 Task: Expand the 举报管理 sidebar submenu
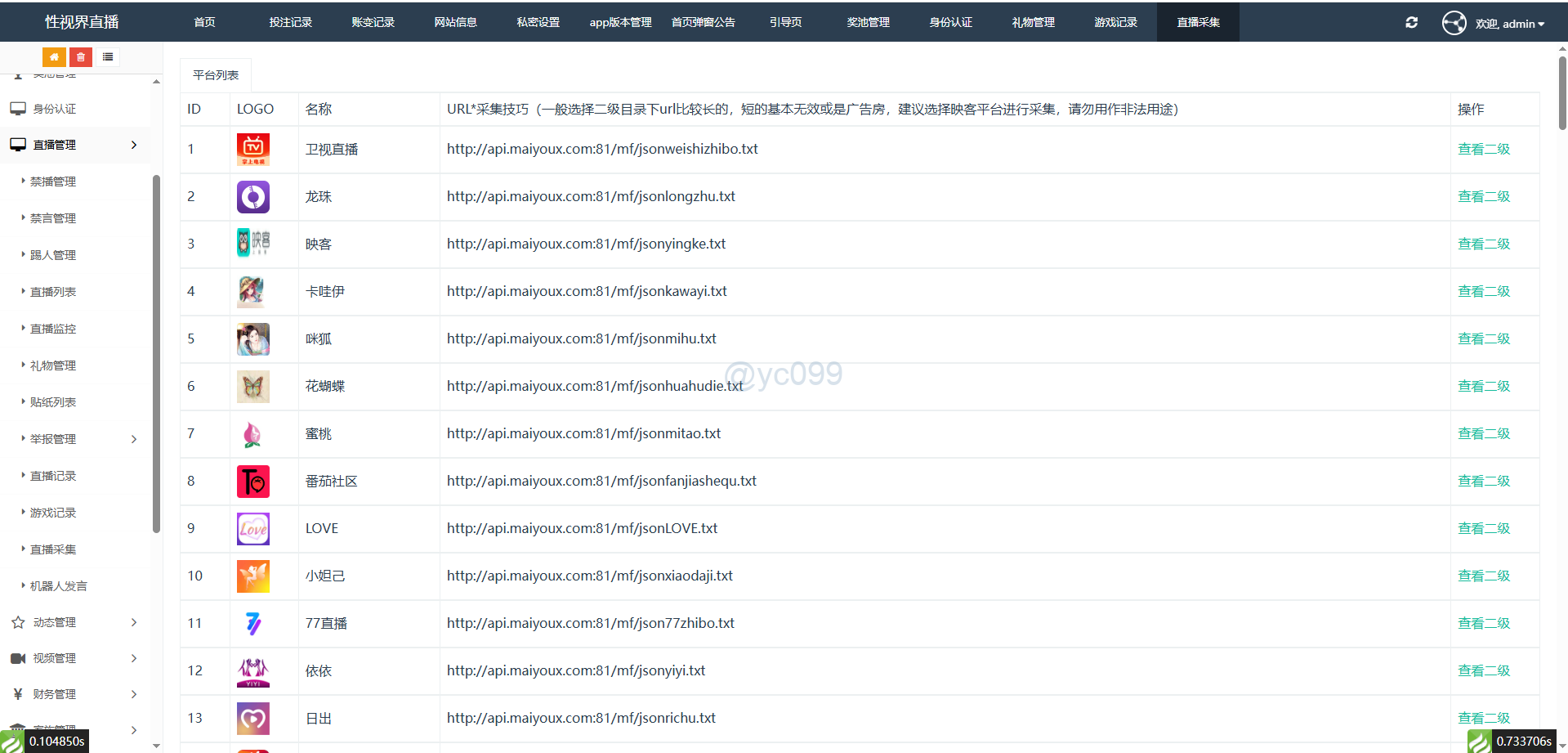[x=134, y=439]
